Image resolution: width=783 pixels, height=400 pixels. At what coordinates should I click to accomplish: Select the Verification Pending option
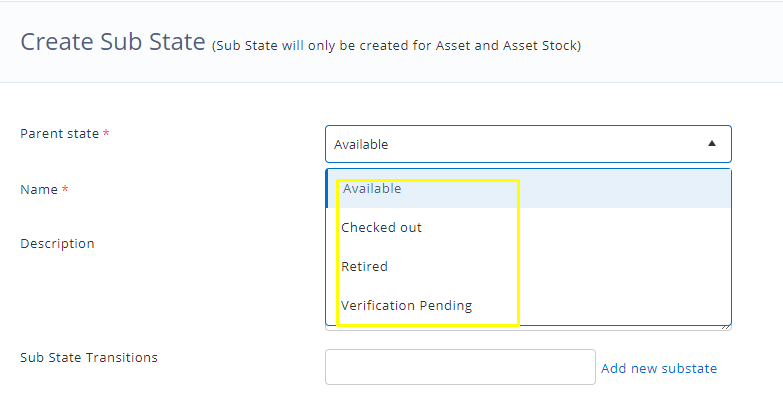[407, 306]
